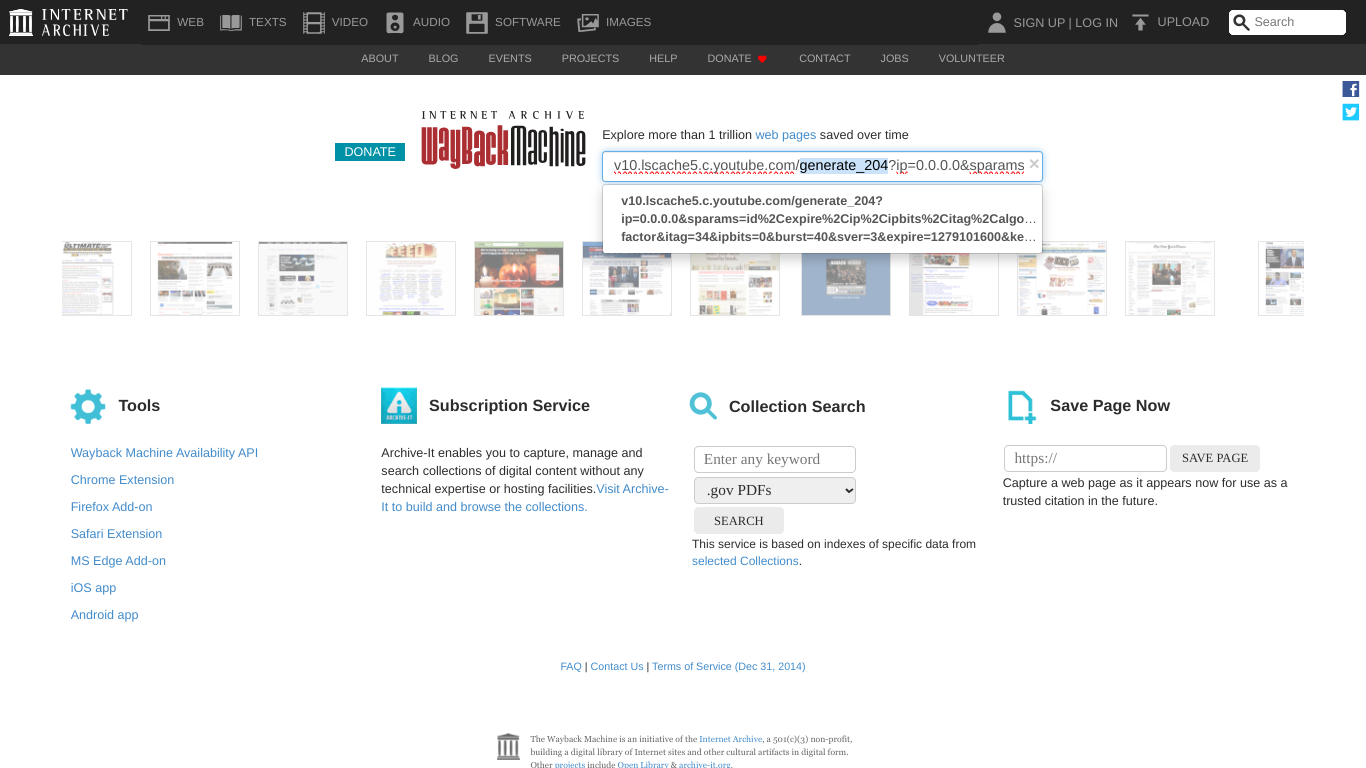Open the Chrome Extension link
The width and height of the screenshot is (1366, 768).
point(122,479)
